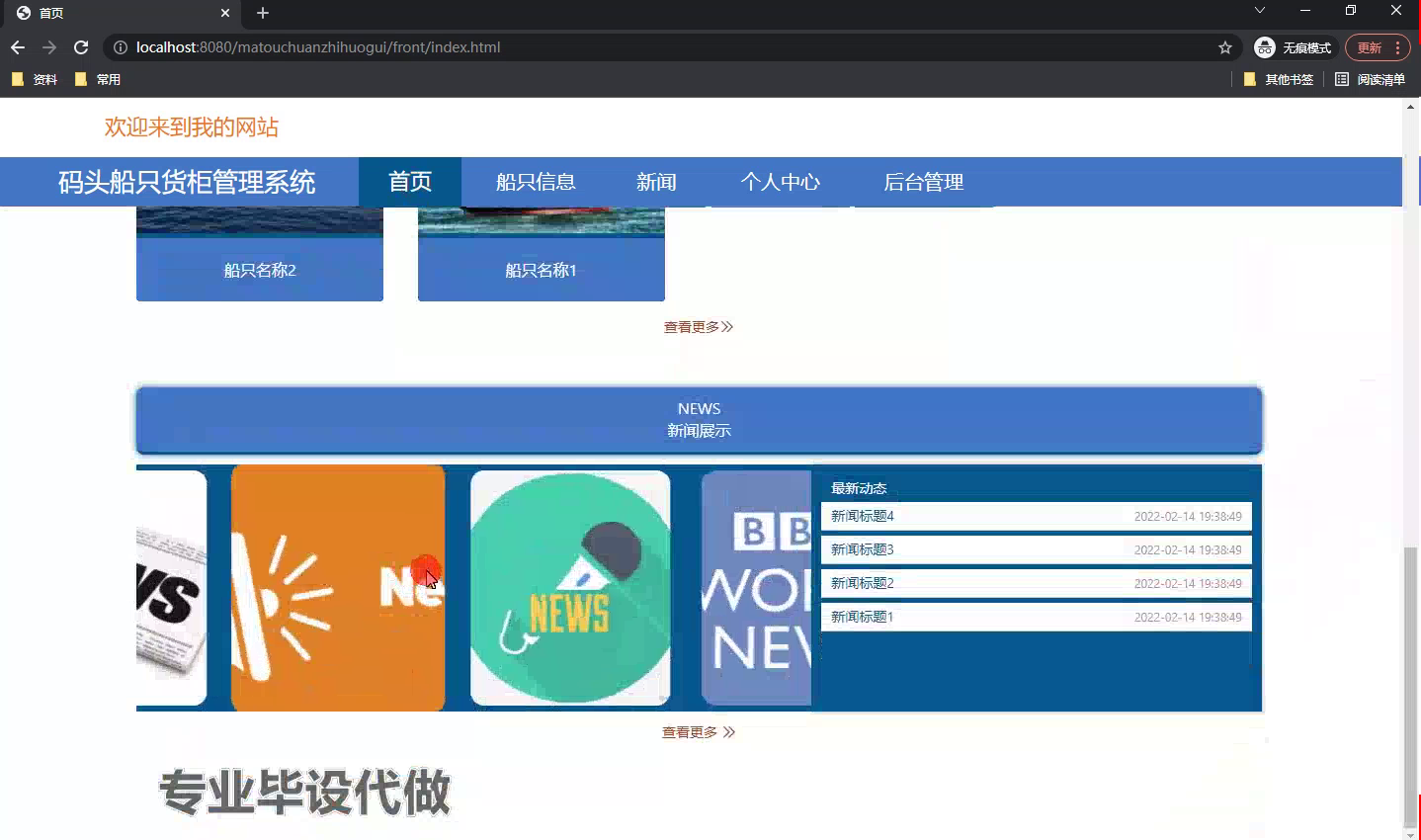Click the 新闻标题4 timestamp 2022-02-14 19:38:49
This screenshot has width=1421, height=840.
coord(1188,516)
